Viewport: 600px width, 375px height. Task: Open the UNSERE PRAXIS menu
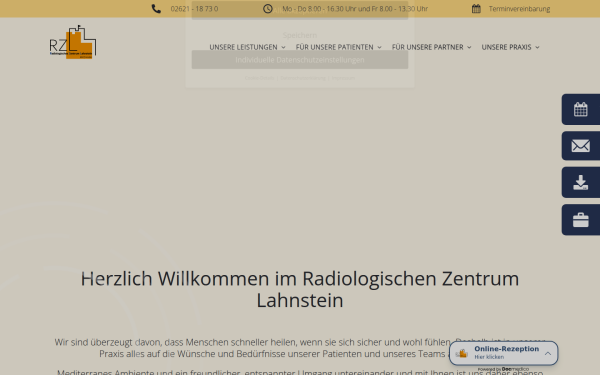(x=506, y=47)
